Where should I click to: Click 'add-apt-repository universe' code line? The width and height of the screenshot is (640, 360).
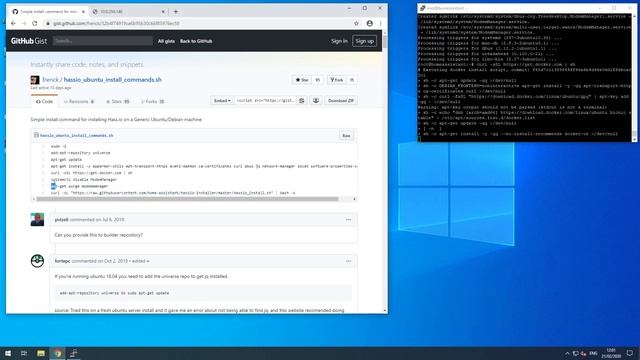coord(80,153)
